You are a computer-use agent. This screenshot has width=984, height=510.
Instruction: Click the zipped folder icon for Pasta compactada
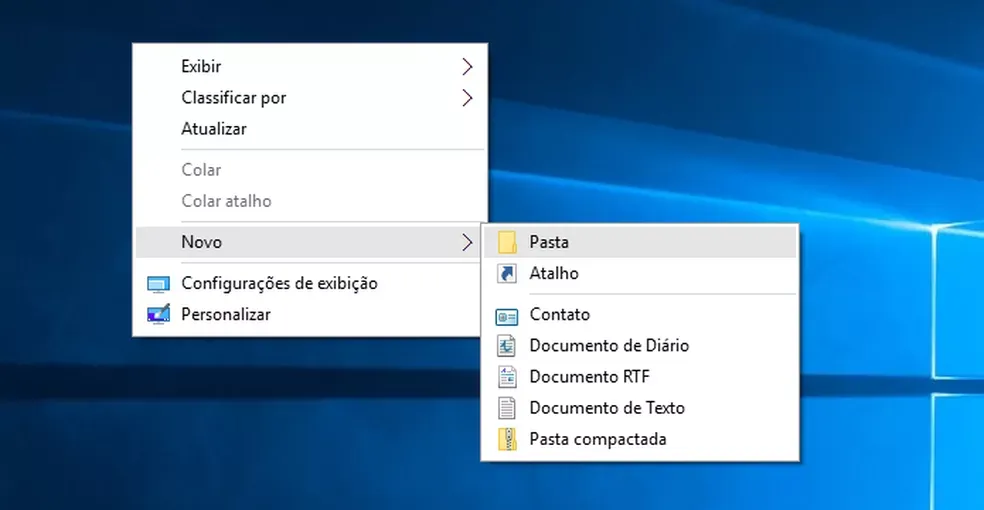[x=507, y=439]
